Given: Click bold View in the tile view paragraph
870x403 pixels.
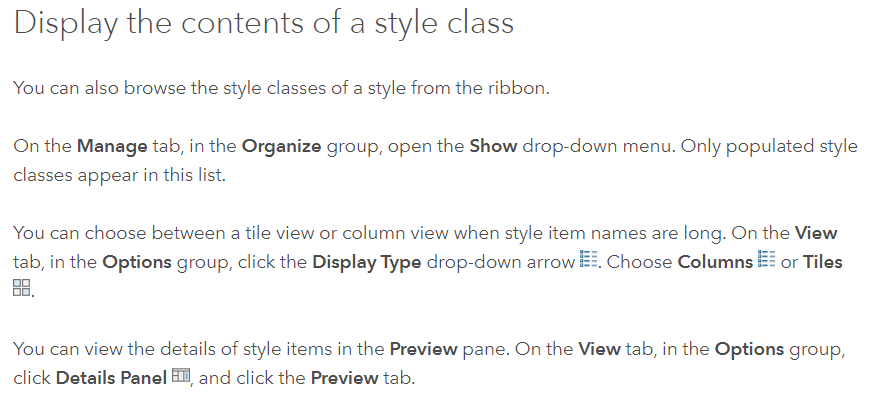Looking at the screenshot, I should pos(816,233).
